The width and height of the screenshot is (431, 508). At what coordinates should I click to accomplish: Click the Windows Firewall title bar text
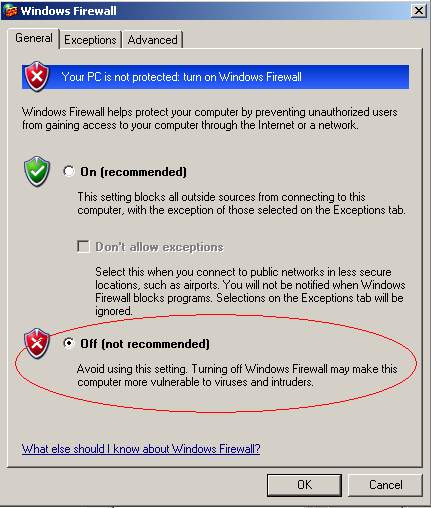tap(69, 11)
